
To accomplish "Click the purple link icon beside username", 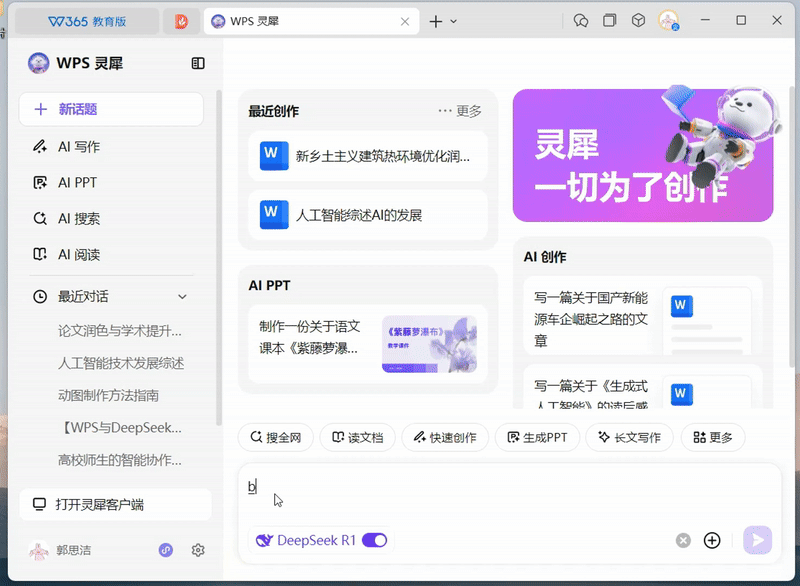I will [166, 550].
